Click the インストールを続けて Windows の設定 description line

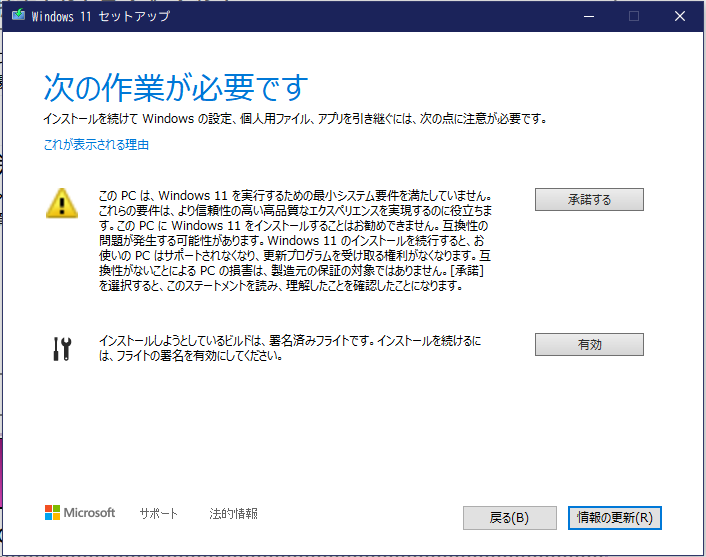click(x=295, y=119)
